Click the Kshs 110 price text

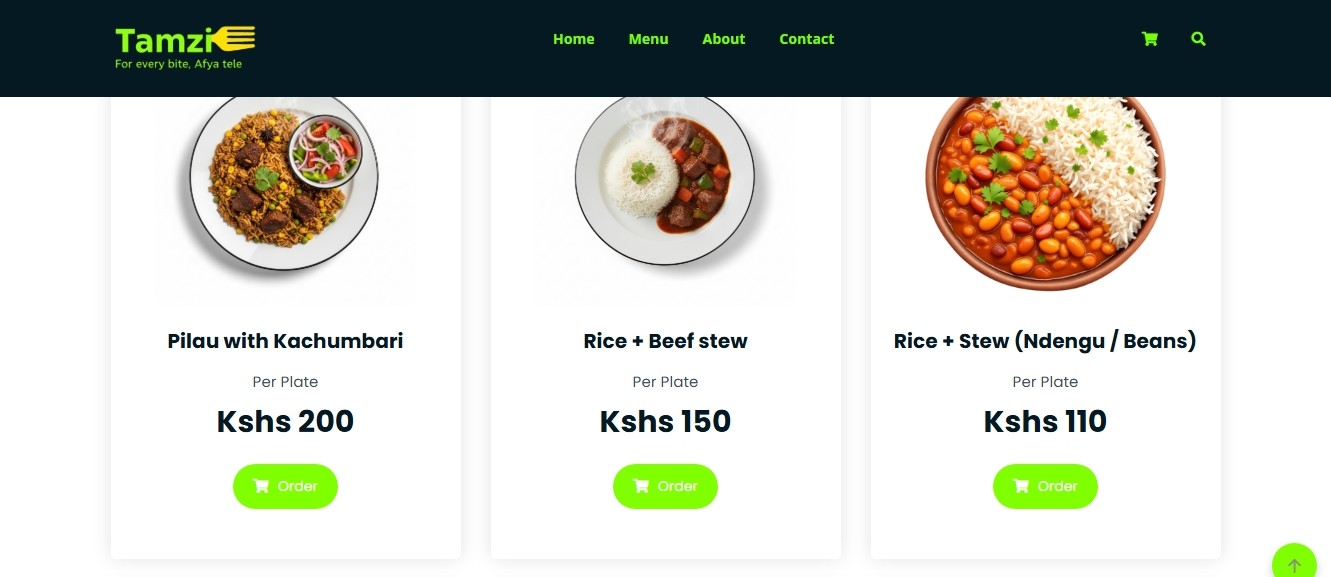[1045, 421]
